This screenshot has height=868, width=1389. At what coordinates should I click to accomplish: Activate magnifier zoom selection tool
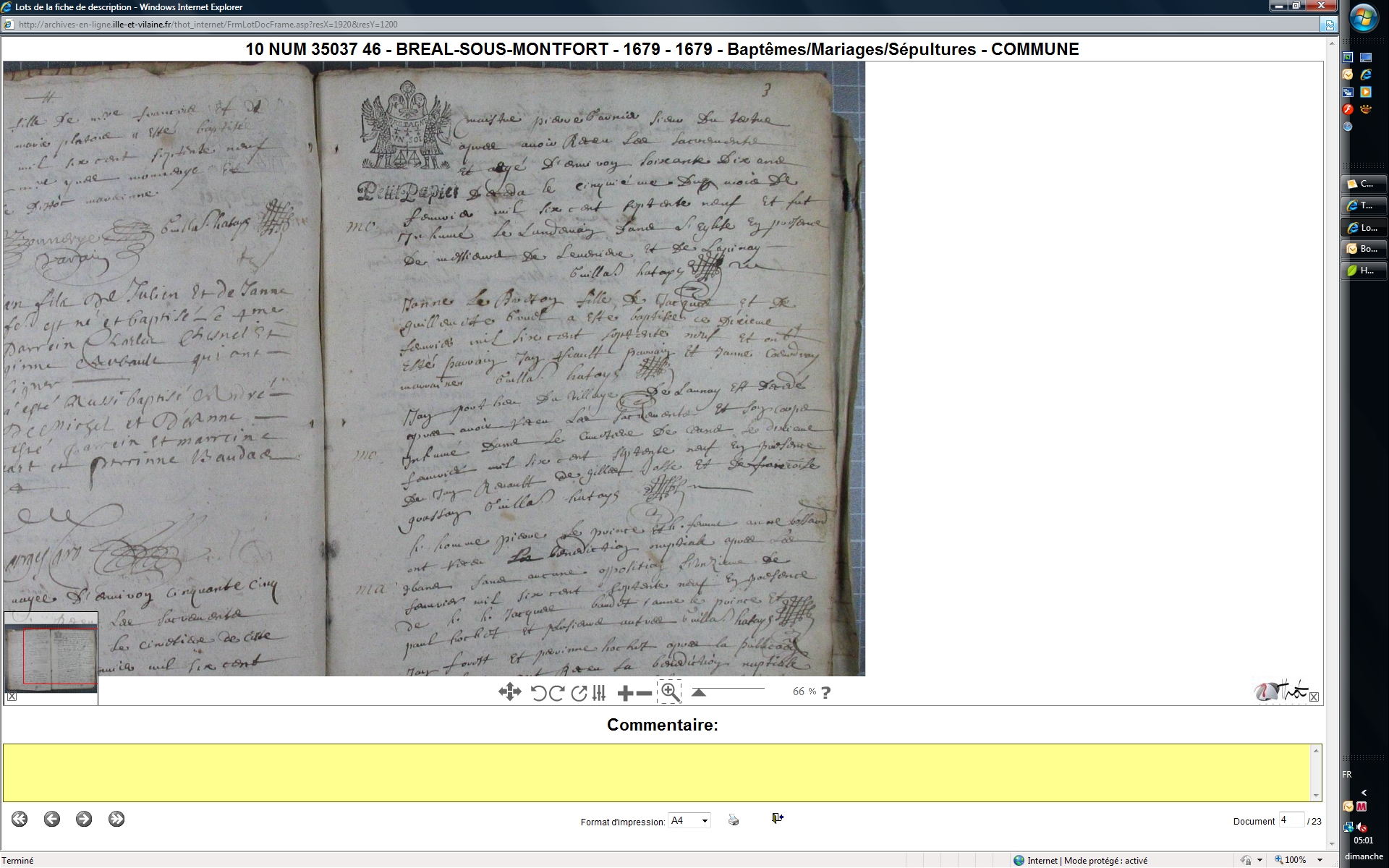tap(670, 692)
